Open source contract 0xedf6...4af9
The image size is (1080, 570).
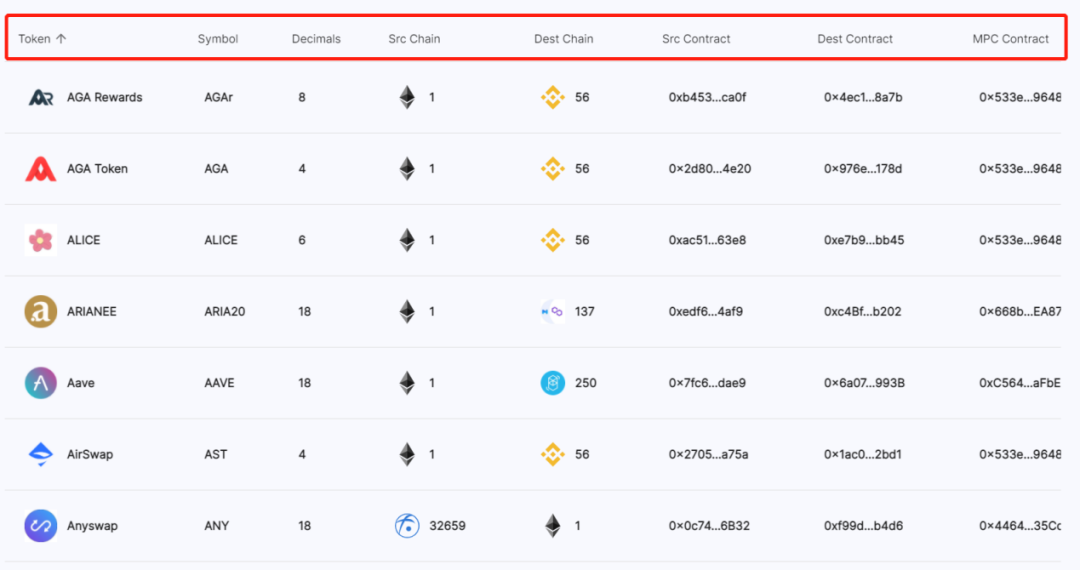[x=706, y=312]
